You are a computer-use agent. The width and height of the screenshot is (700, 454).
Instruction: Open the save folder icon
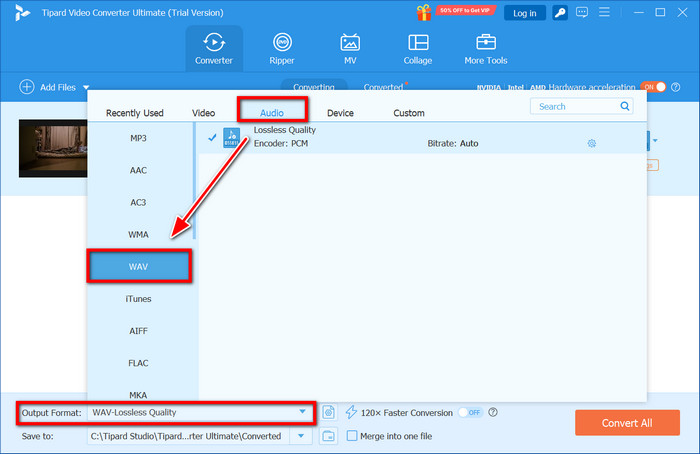(x=328, y=436)
